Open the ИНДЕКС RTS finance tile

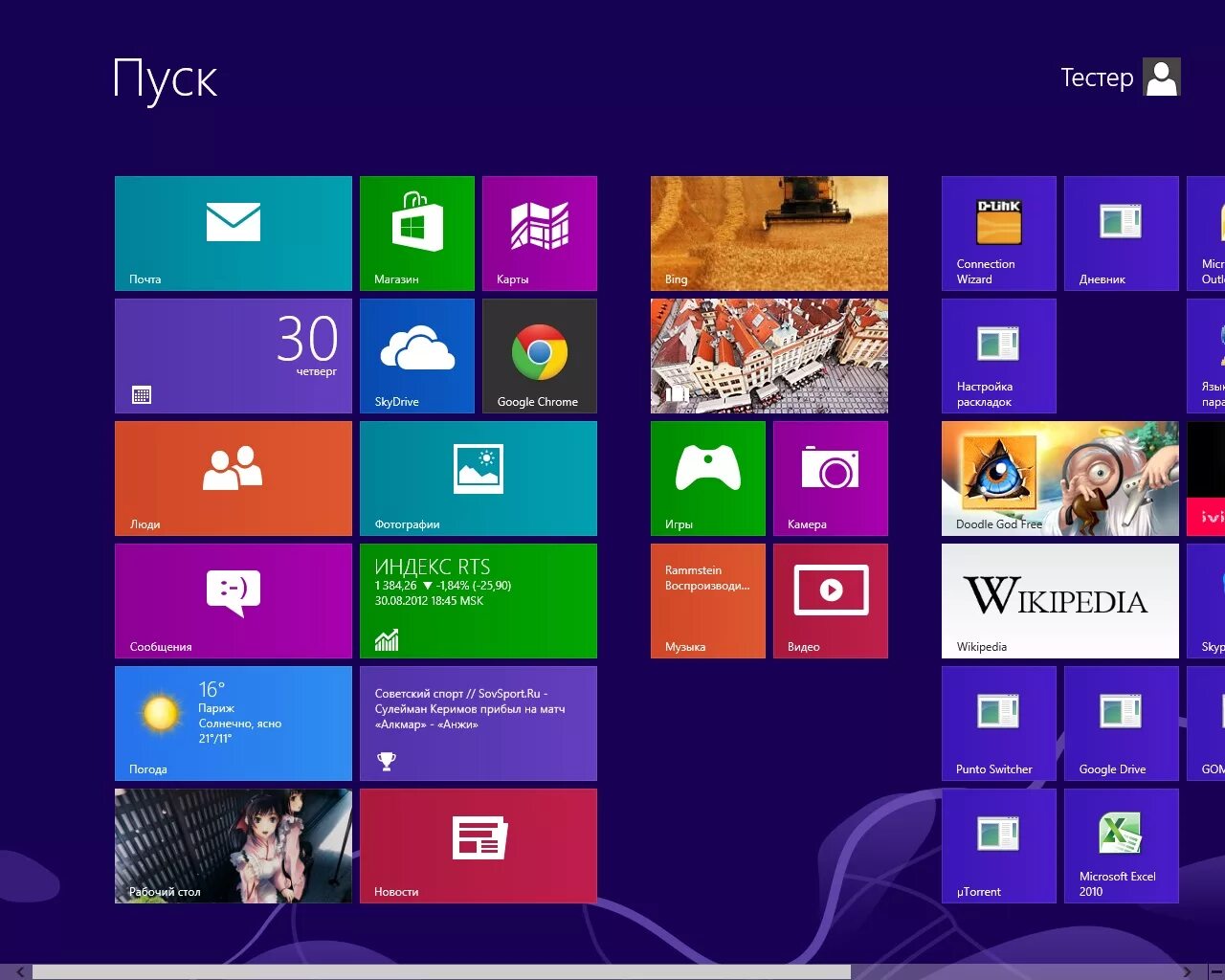pos(479,601)
